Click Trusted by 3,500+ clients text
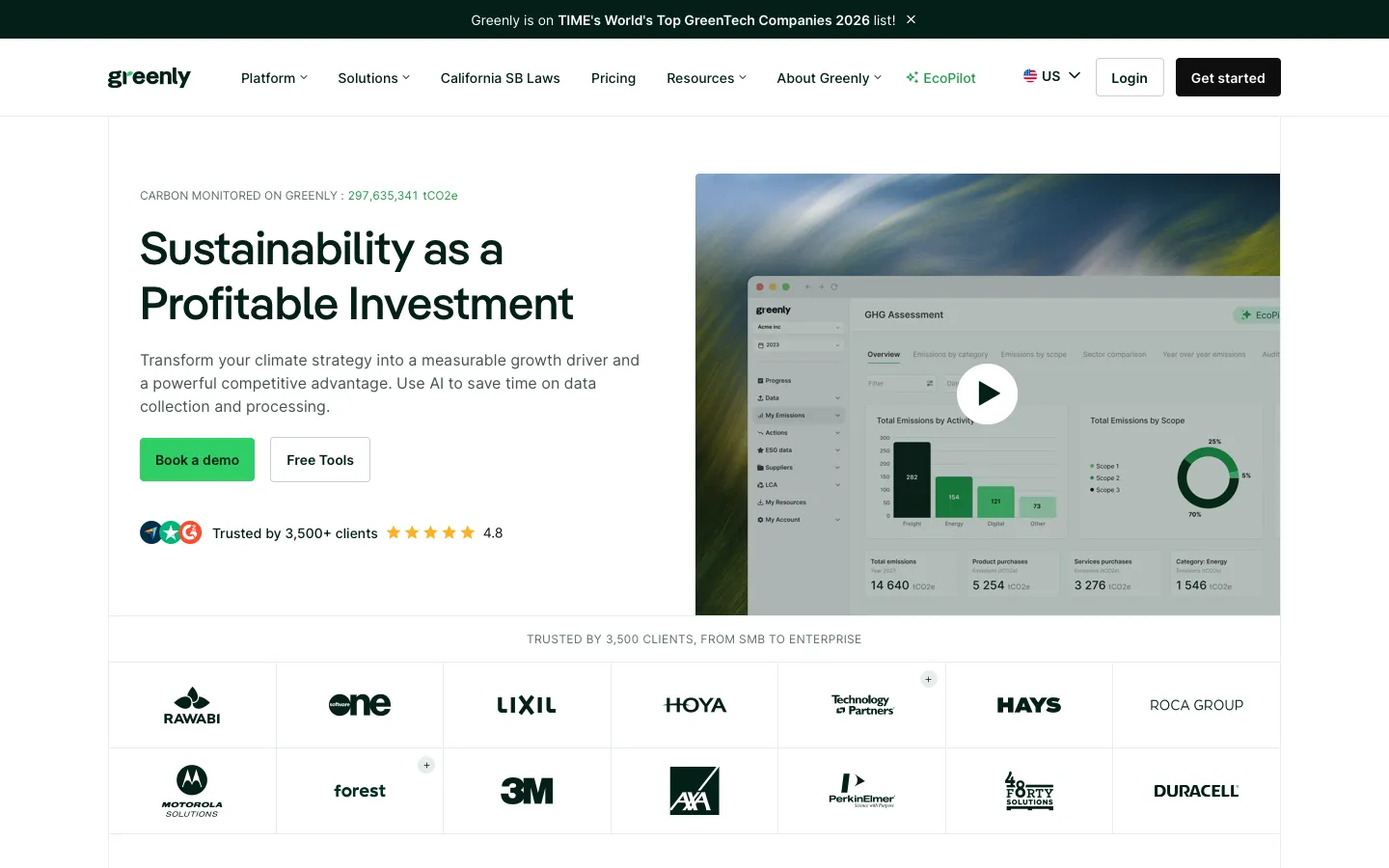Screen dimensions: 1389x868 pyautogui.click(x=295, y=533)
